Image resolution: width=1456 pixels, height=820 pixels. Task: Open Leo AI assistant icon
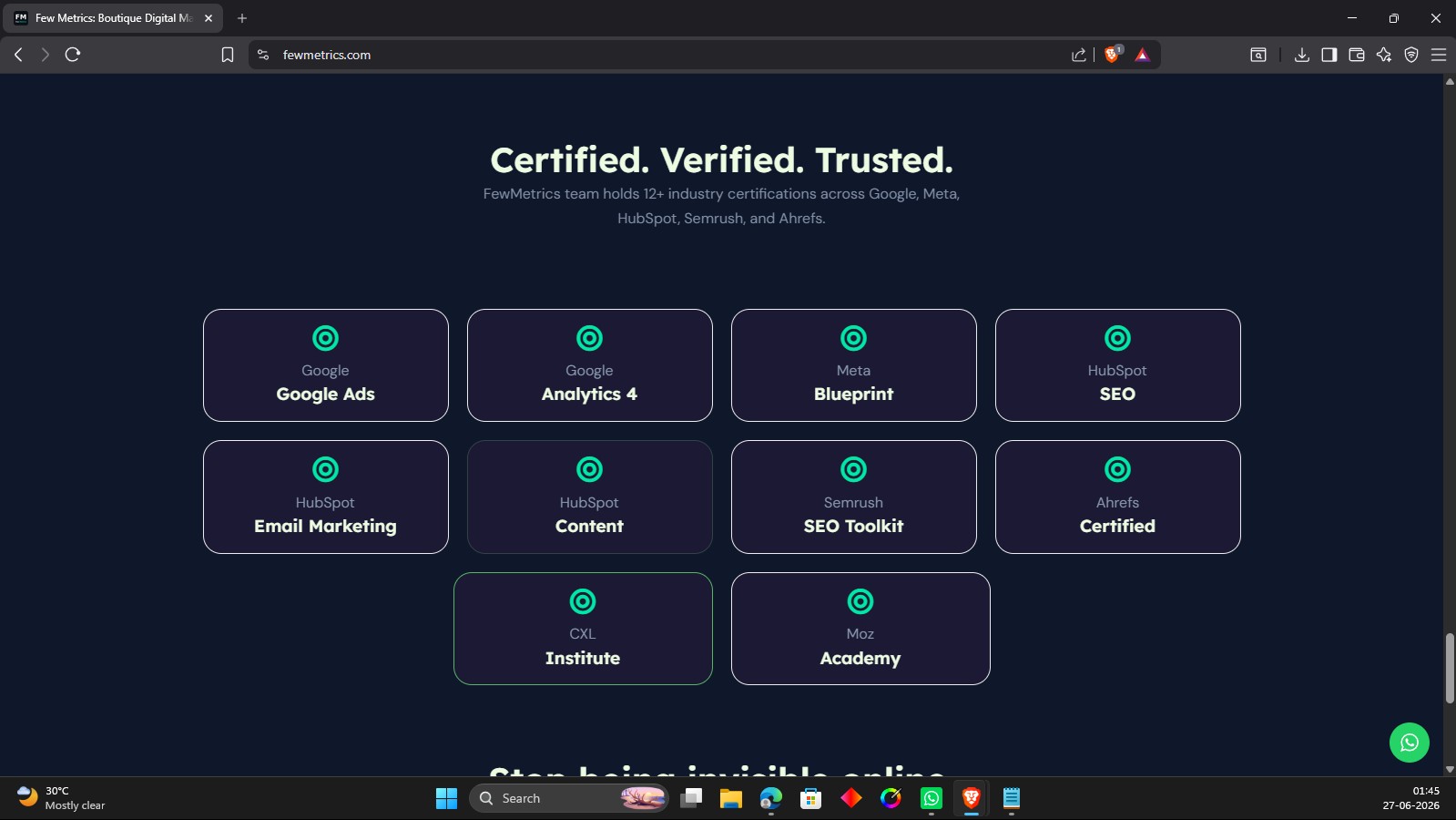(1384, 55)
